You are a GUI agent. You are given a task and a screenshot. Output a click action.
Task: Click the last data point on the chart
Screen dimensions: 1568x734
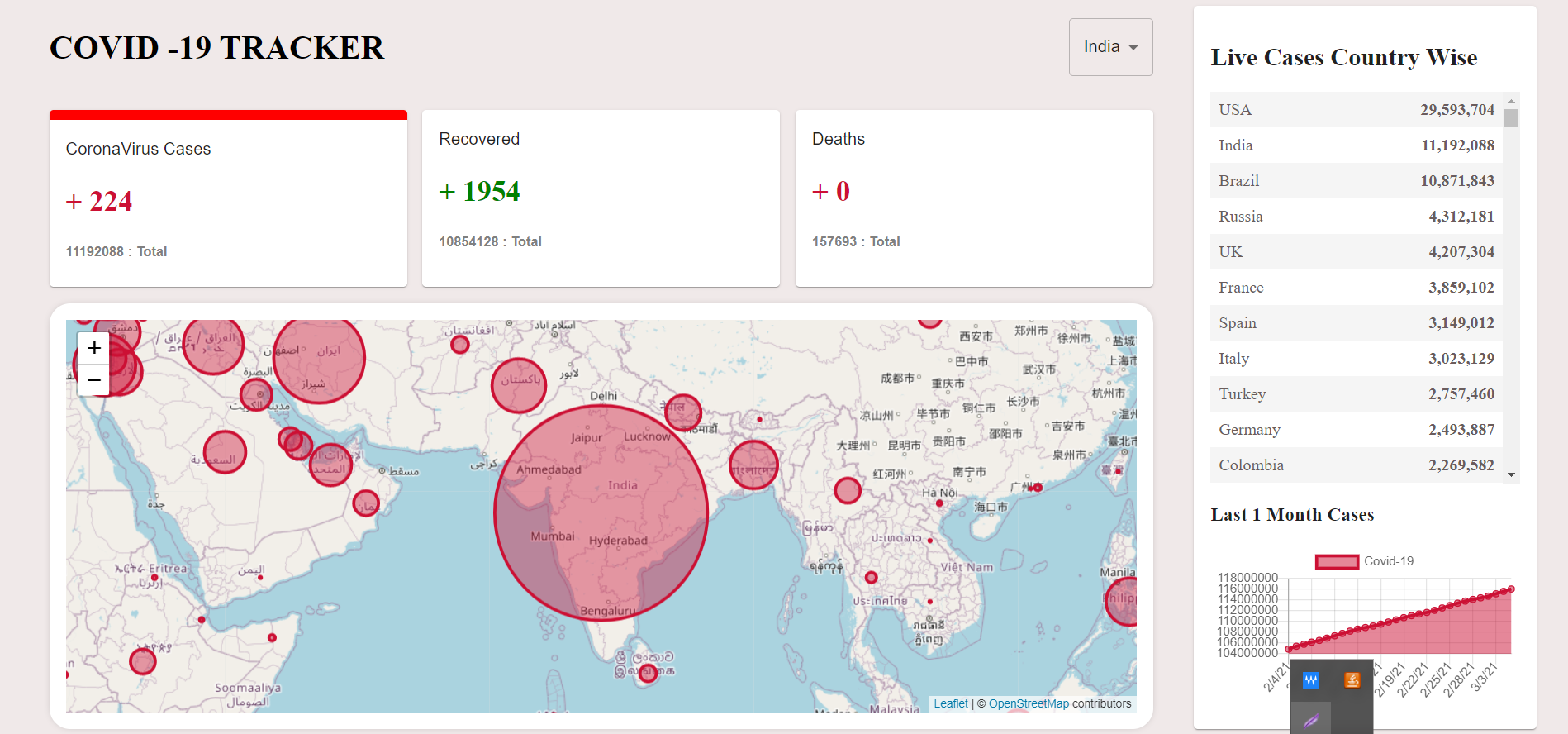[1511, 589]
